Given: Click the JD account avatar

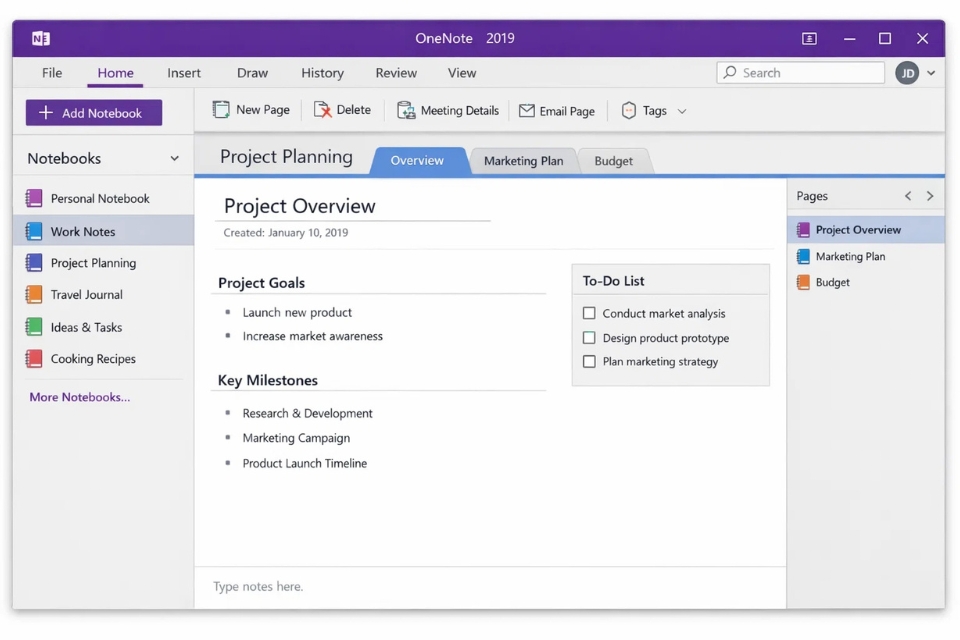Looking at the screenshot, I should (907, 73).
